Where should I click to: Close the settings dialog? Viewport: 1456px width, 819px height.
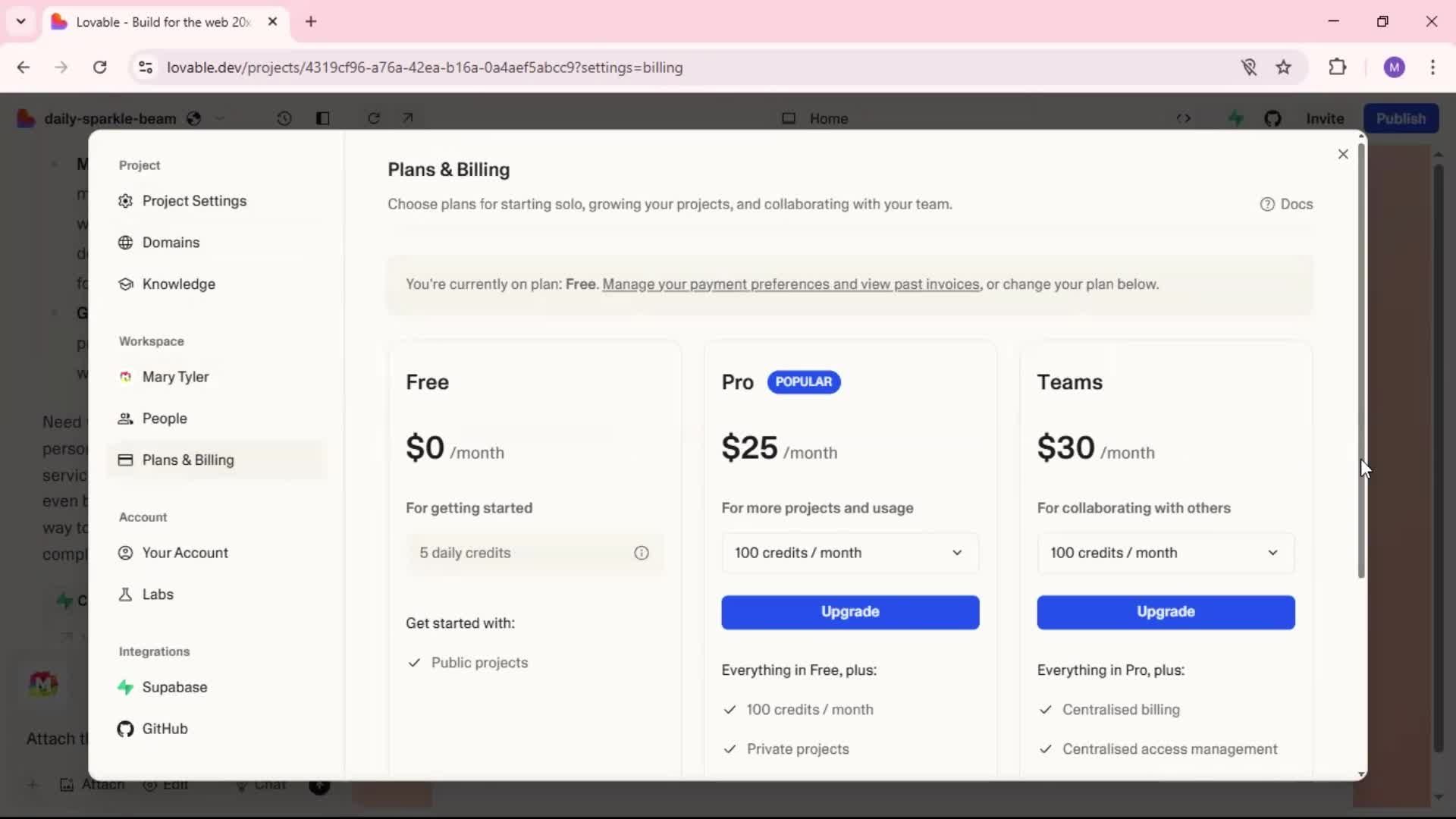pyautogui.click(x=1343, y=154)
